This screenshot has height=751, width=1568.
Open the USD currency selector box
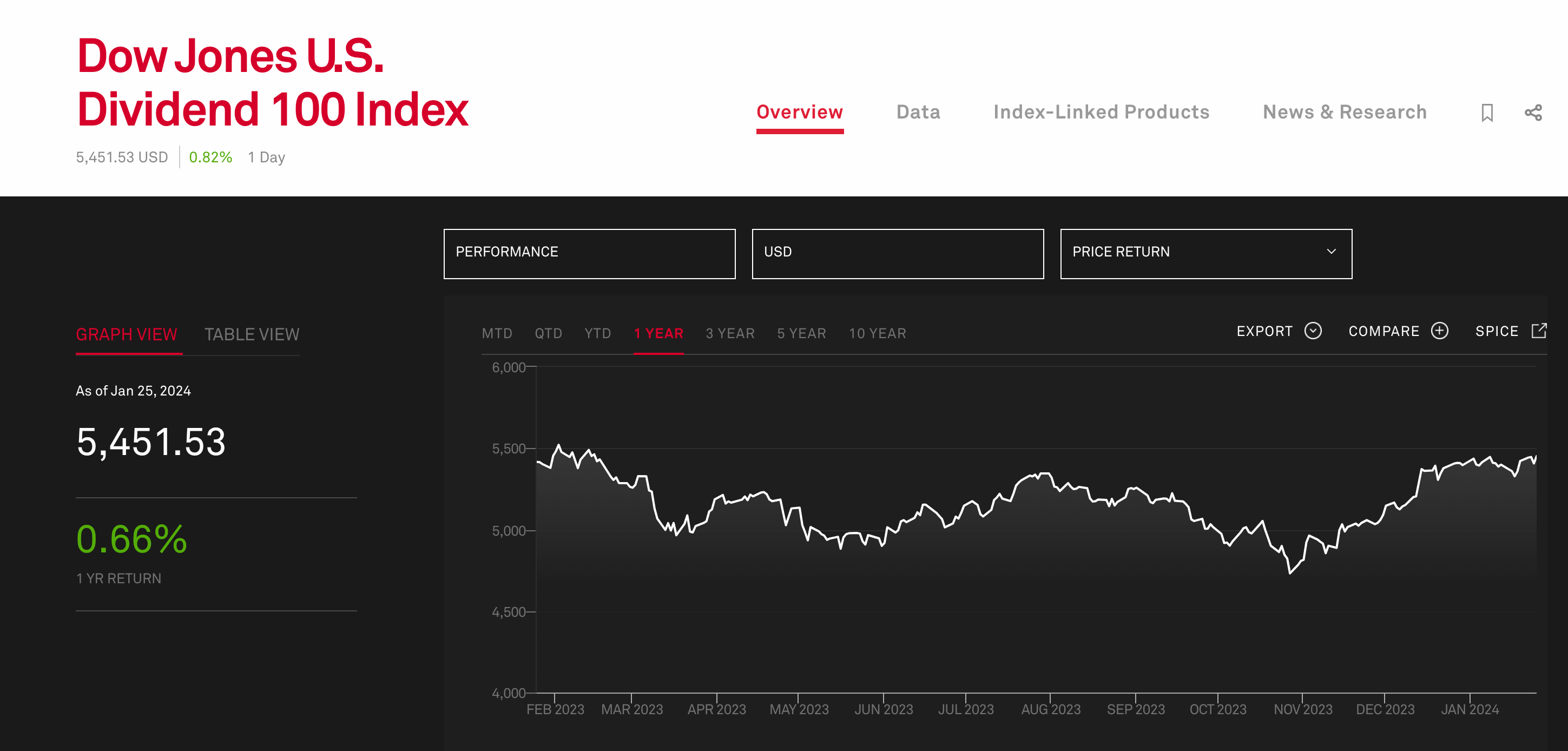pyautogui.click(x=897, y=254)
